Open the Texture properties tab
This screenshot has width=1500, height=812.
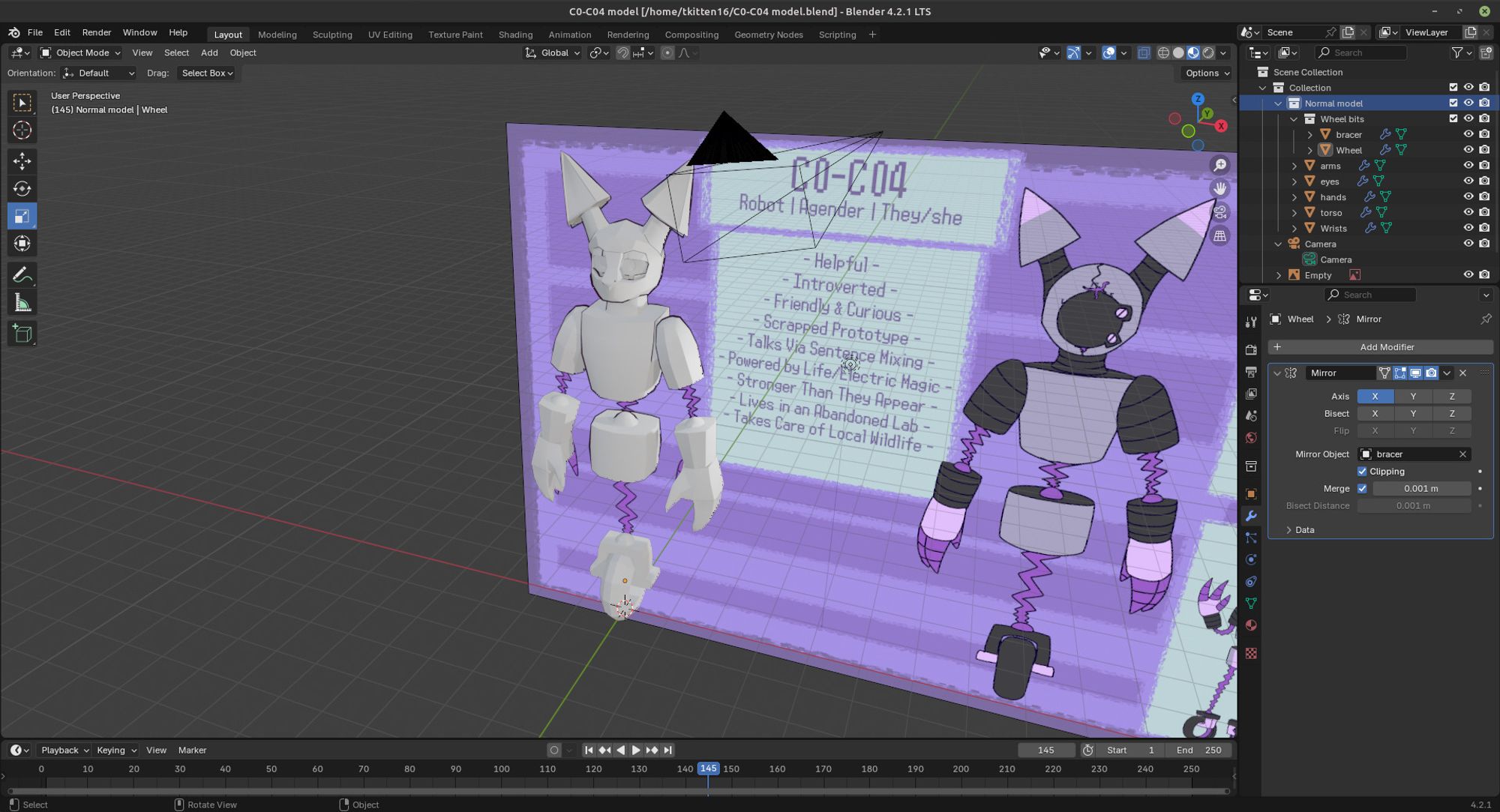click(x=1250, y=654)
